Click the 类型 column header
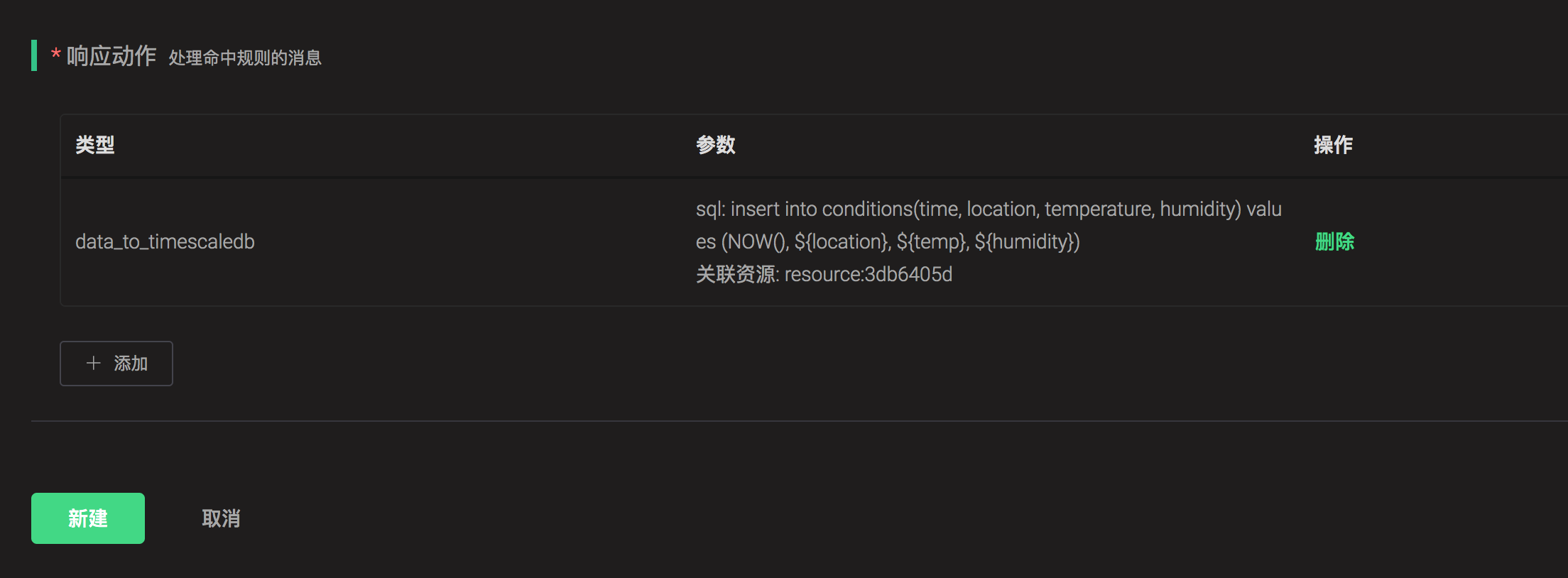Image resolution: width=1568 pixels, height=578 pixels. click(95, 145)
